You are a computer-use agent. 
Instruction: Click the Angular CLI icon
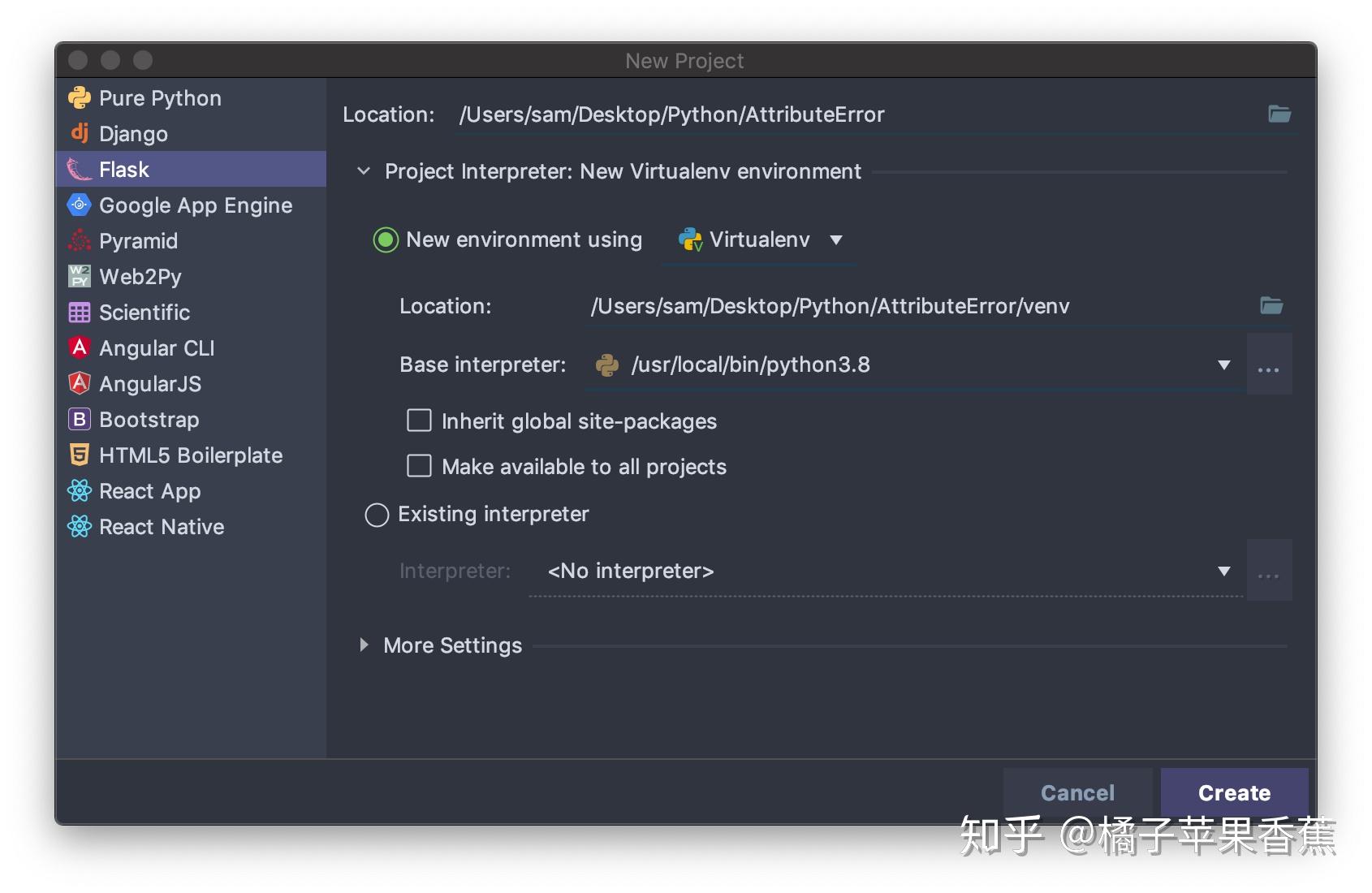coord(80,347)
